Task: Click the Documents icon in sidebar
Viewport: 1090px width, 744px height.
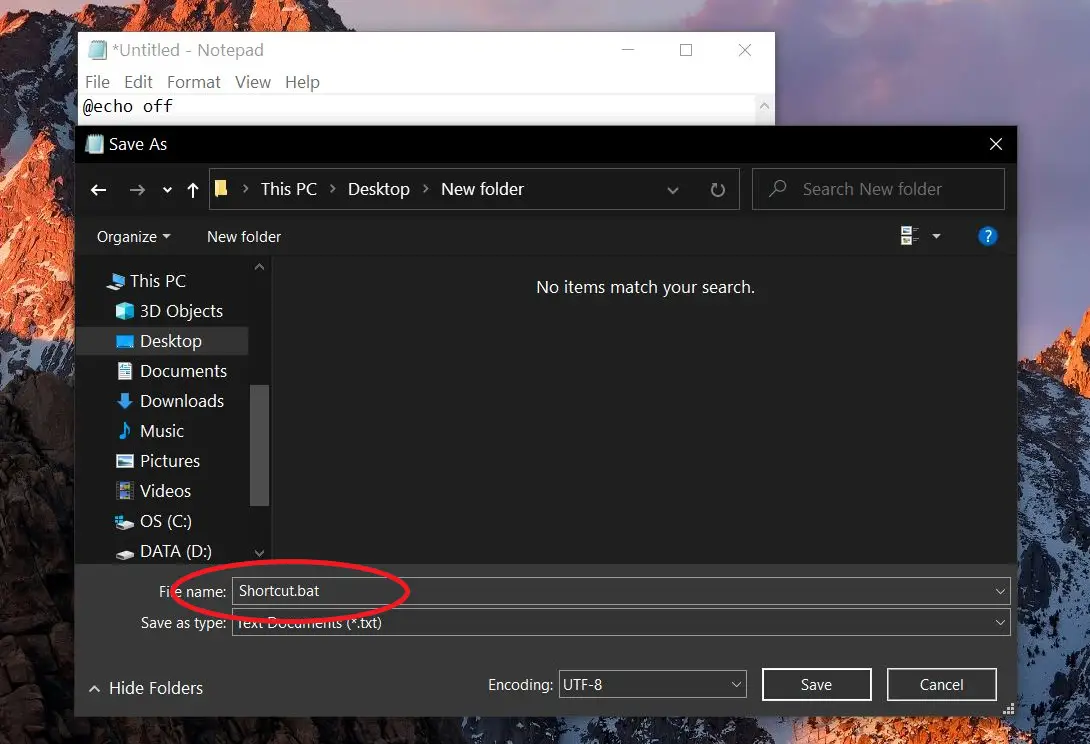Action: [x=124, y=371]
